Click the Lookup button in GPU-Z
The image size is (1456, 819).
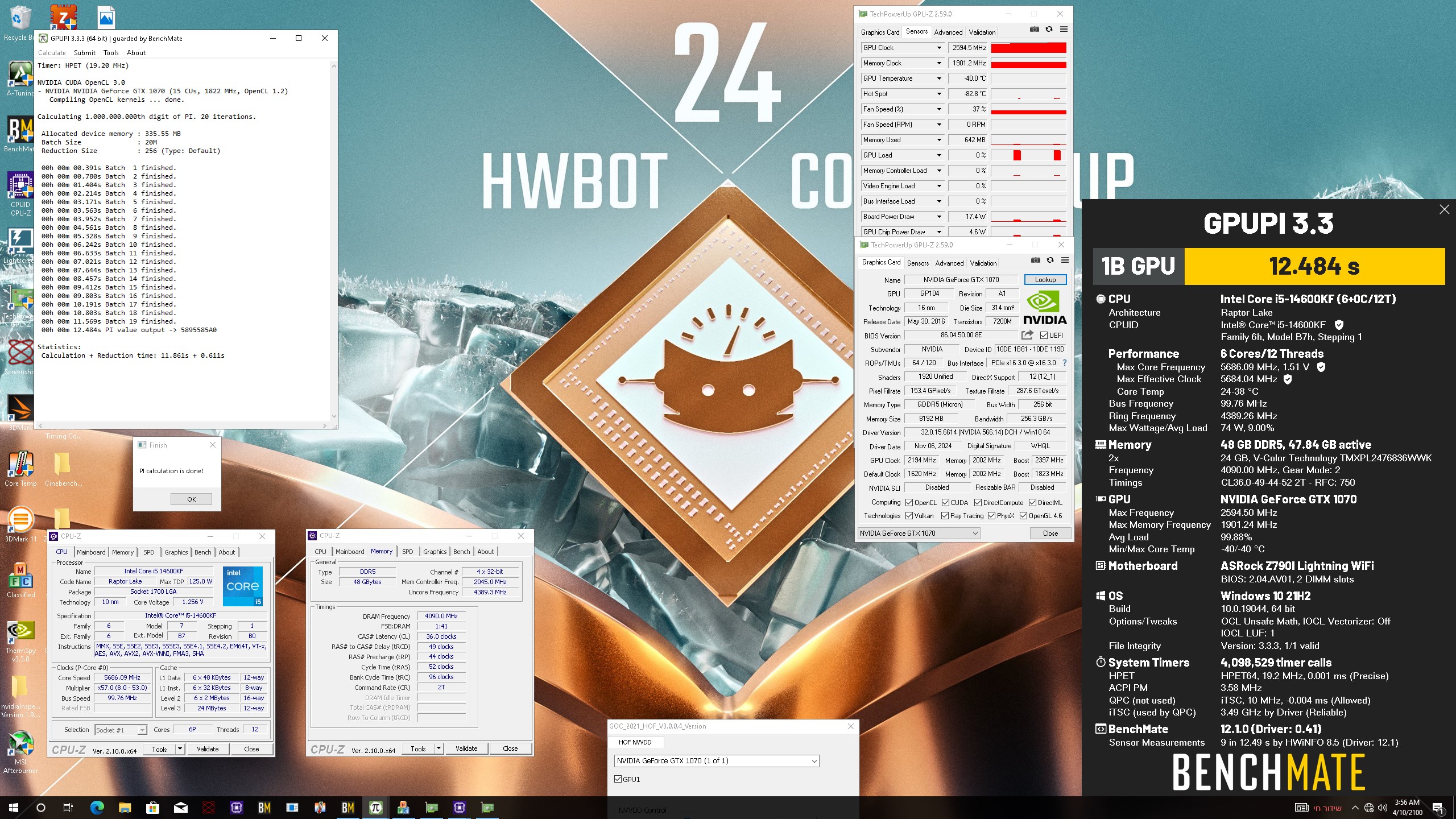coord(1045,280)
